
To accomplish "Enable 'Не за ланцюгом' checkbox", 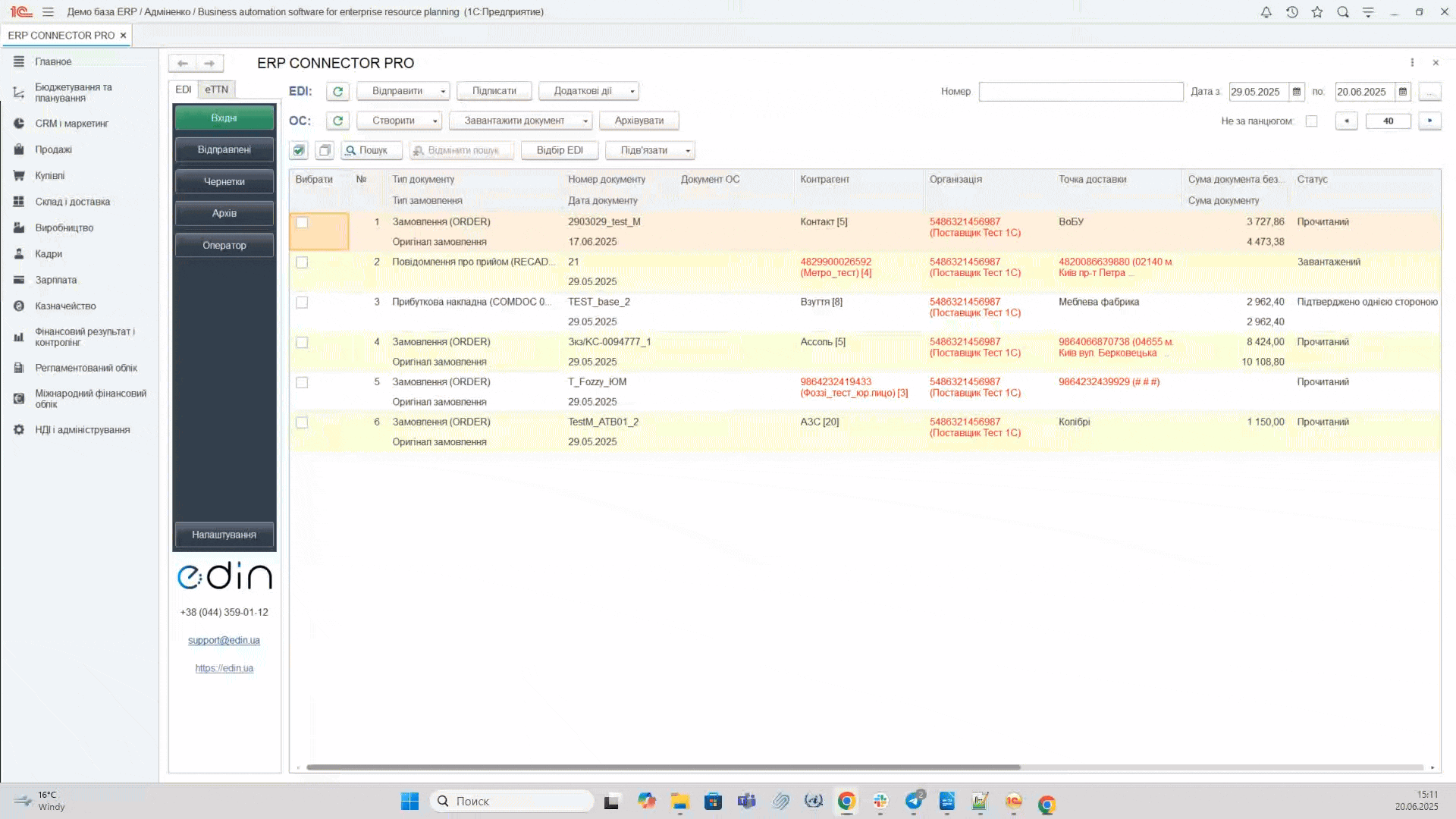I will tap(1311, 121).
